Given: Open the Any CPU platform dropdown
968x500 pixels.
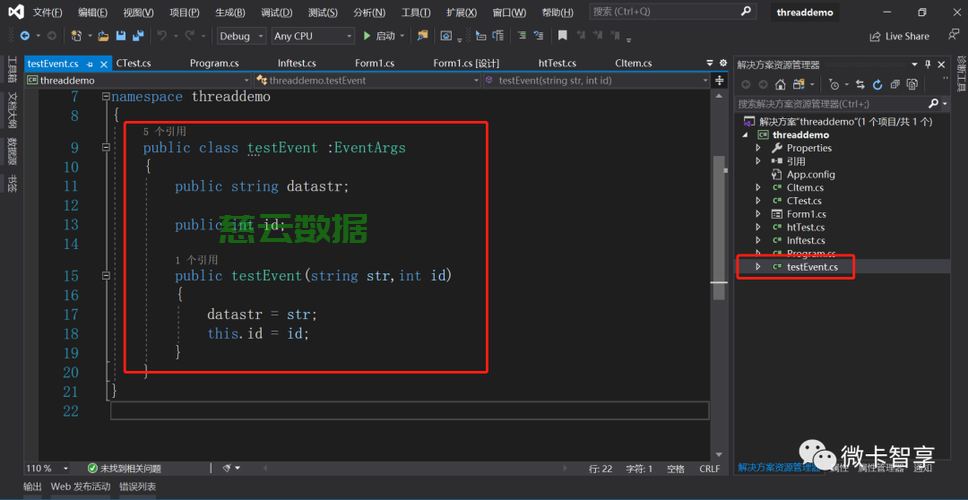Looking at the screenshot, I should point(313,36).
